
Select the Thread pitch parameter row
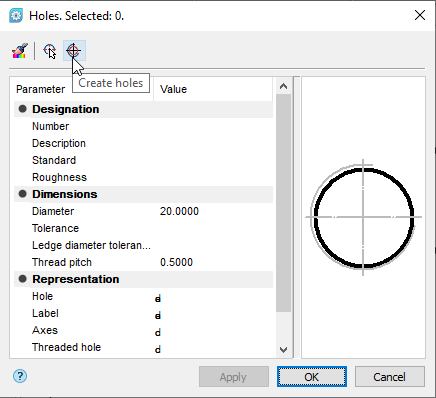click(144, 262)
